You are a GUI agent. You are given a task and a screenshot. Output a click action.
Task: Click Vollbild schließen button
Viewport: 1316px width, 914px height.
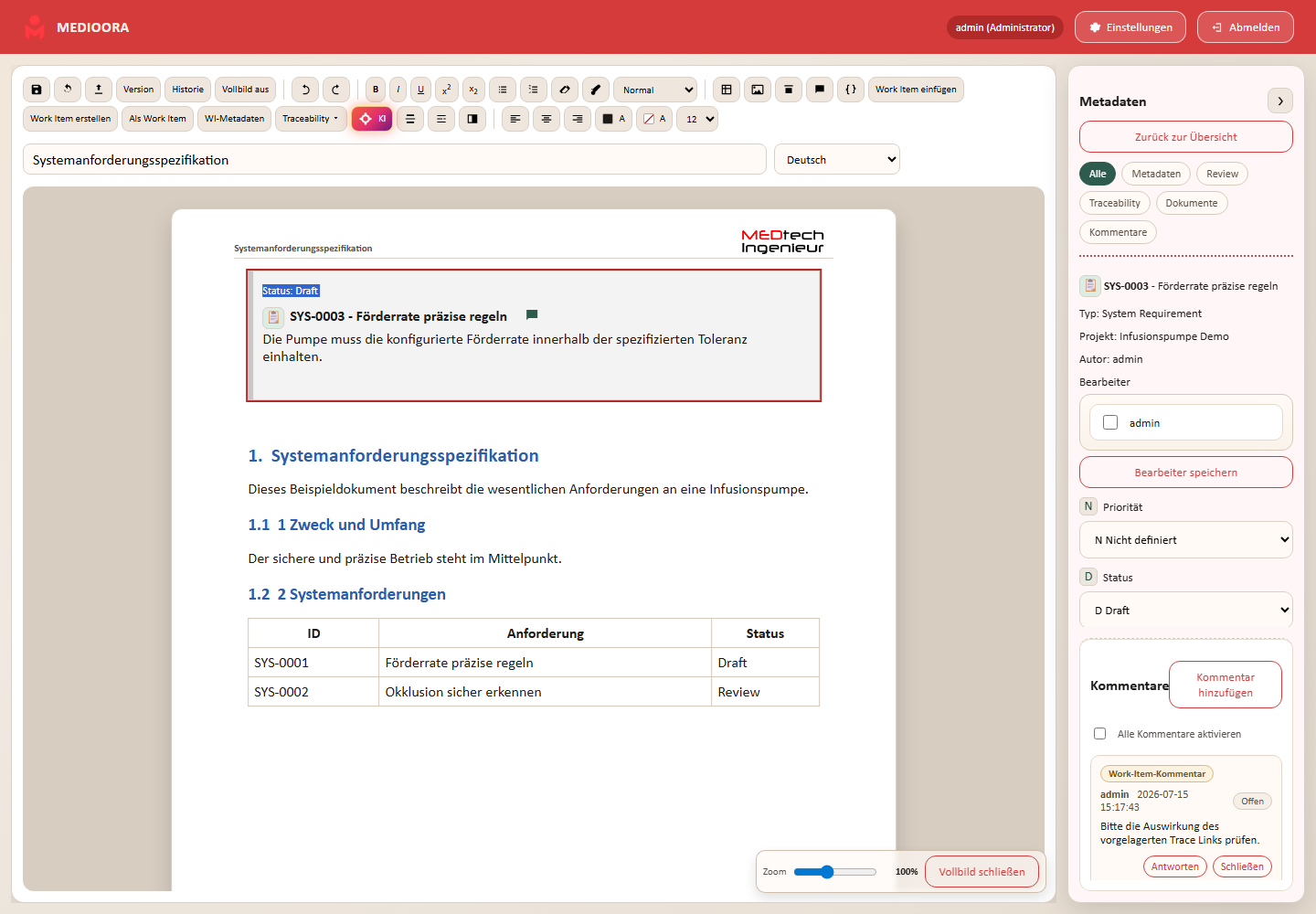pos(982,872)
